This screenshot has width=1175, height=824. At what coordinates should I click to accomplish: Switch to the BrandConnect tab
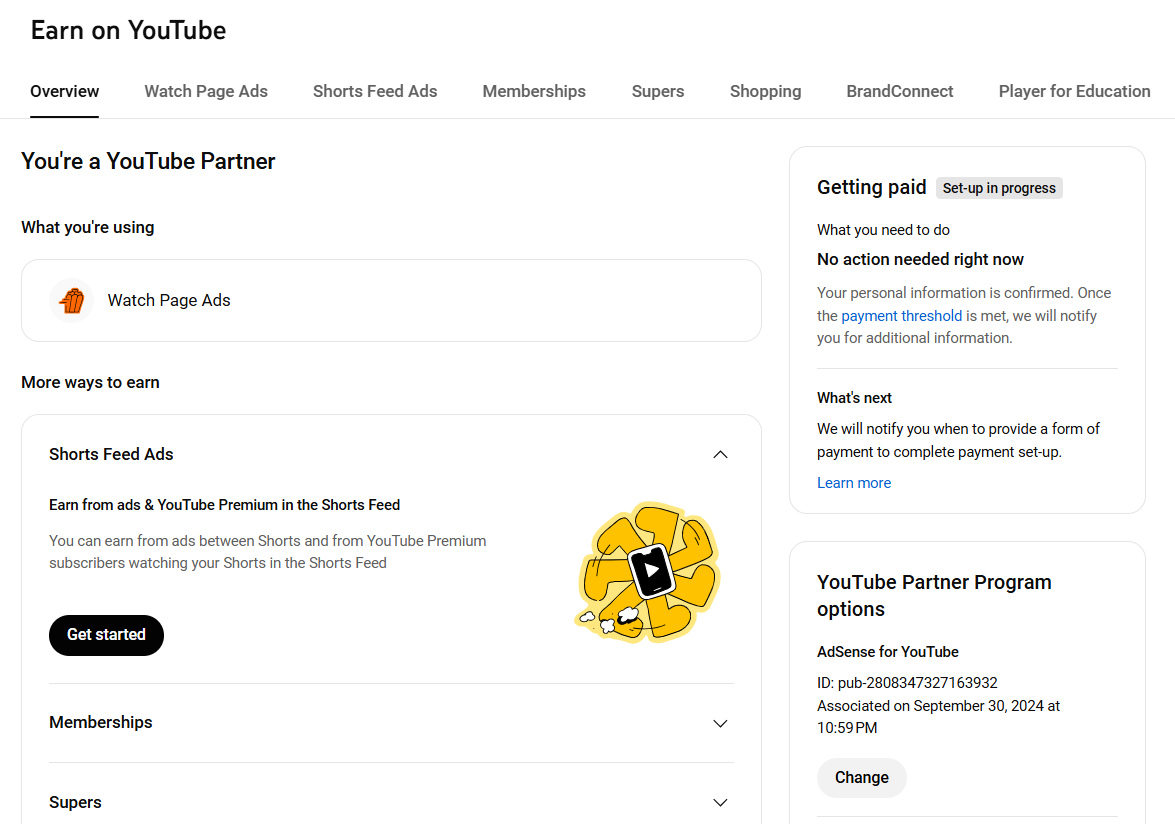click(900, 91)
